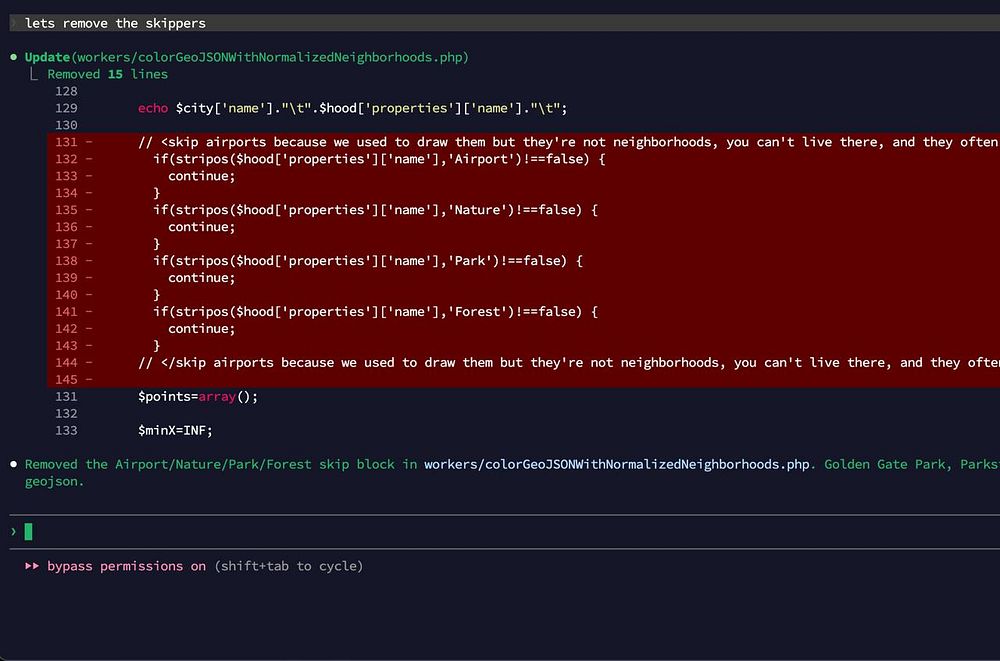Click the prompt chevron before the input cursor
1000x661 pixels.
(x=13, y=531)
